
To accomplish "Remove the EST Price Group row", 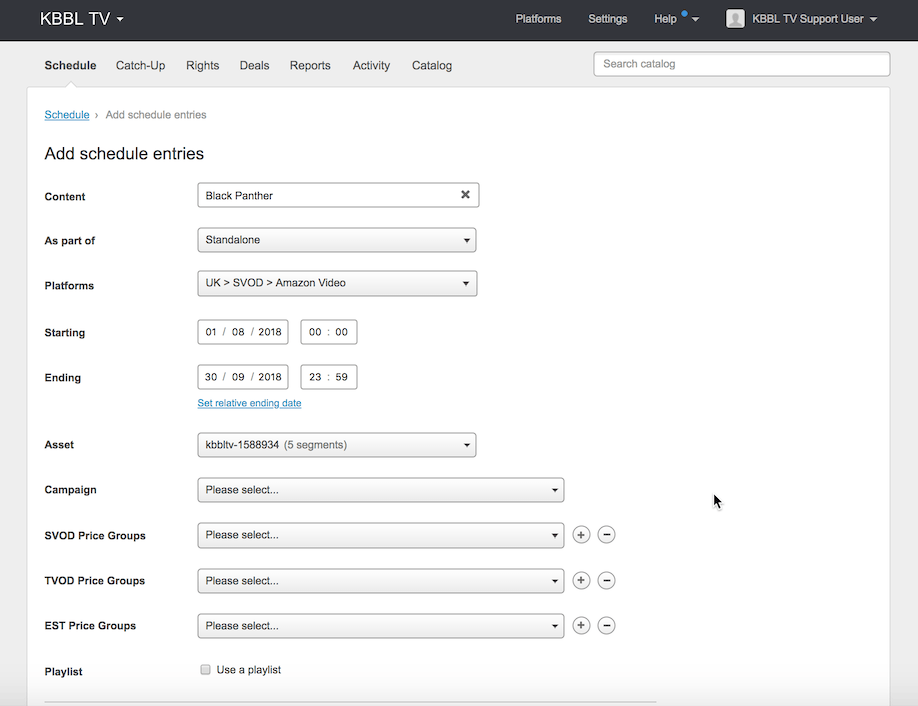I will (x=606, y=626).
